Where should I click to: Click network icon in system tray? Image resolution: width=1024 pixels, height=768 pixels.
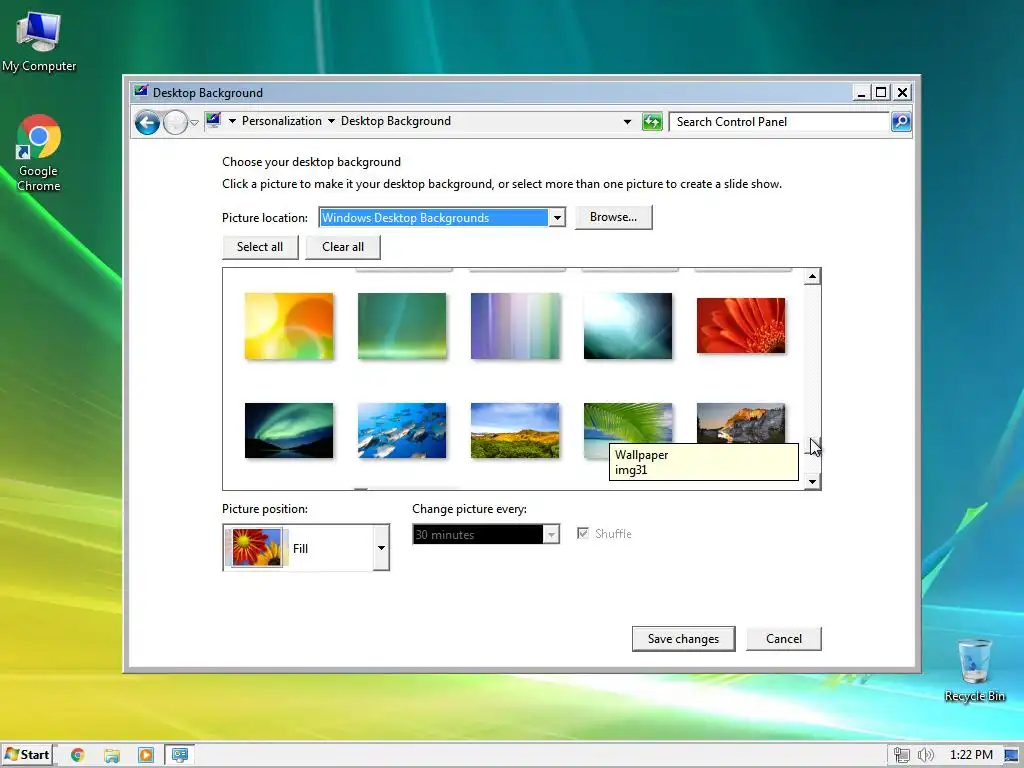coord(901,755)
